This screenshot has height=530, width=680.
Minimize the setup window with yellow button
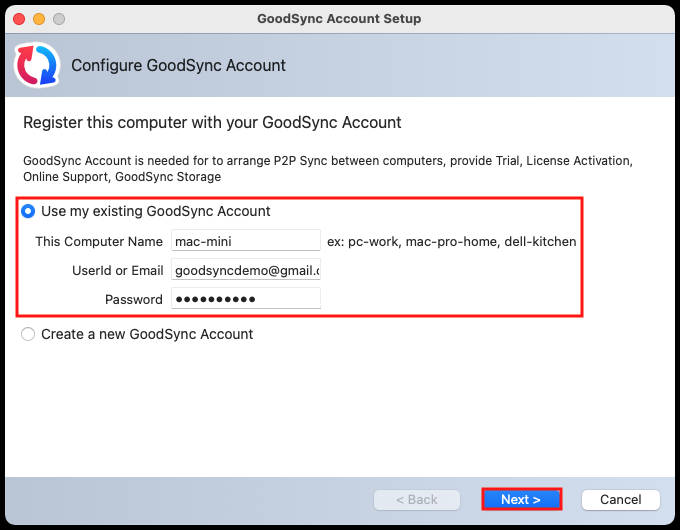click(x=39, y=19)
